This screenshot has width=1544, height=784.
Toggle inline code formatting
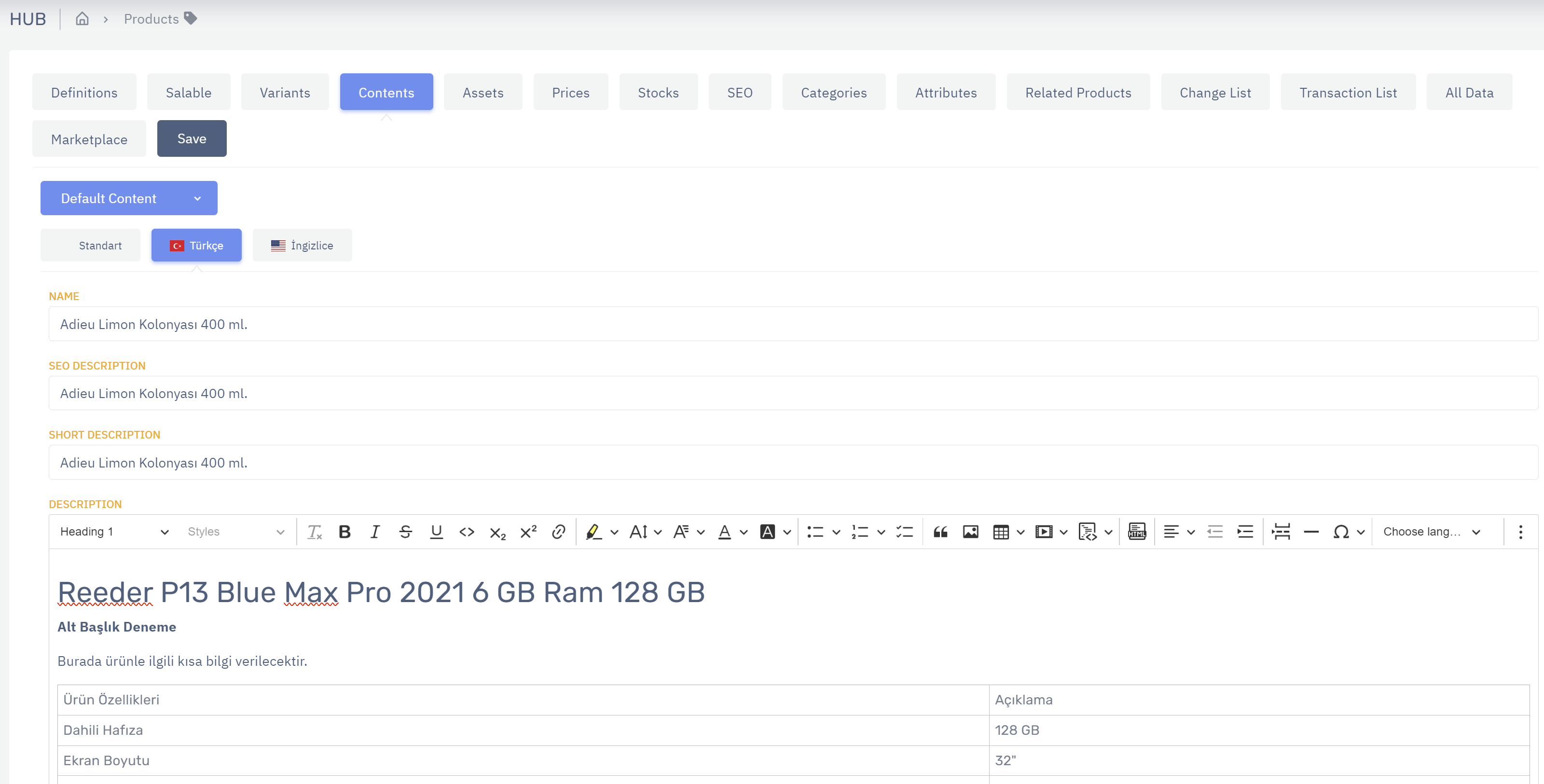tap(467, 532)
